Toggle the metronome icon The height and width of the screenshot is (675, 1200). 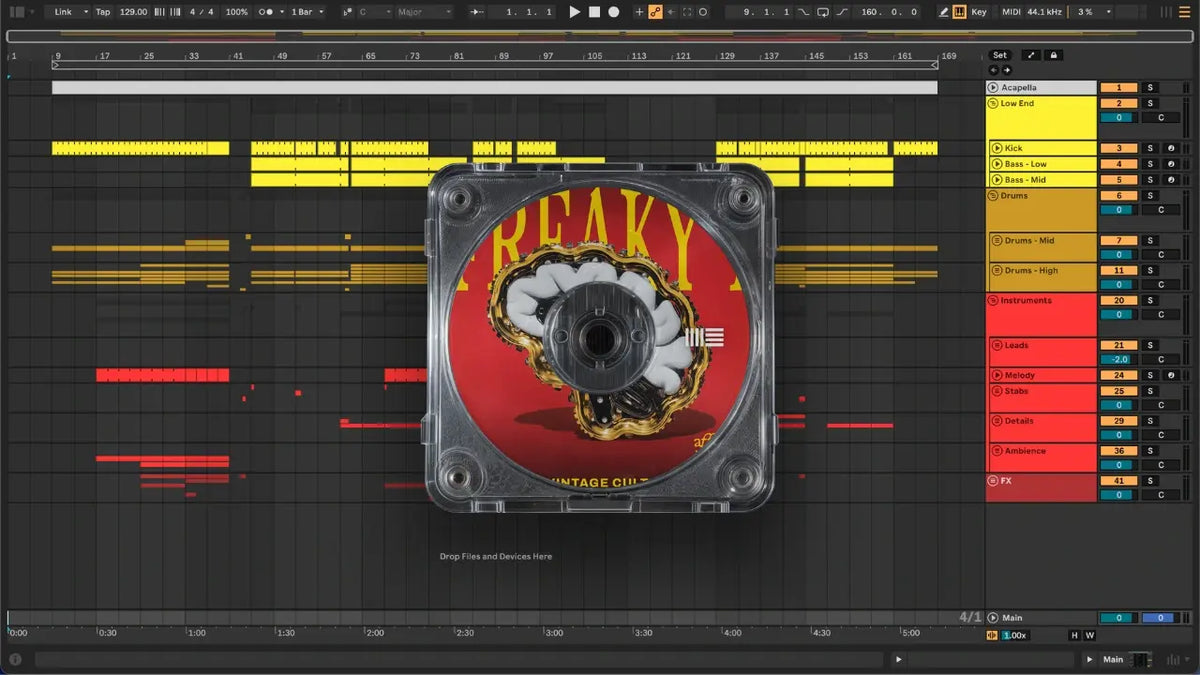pyautogui.click(x=267, y=12)
